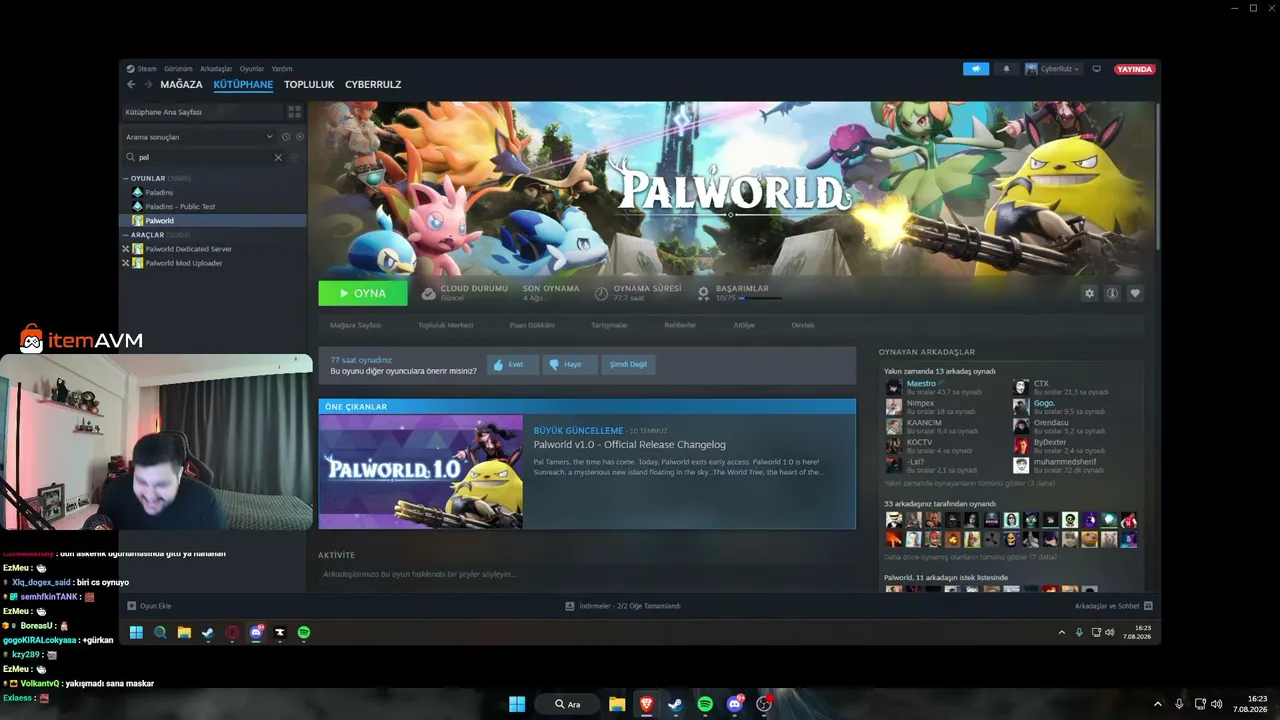Switch Steam to Big Picture mode

(x=1097, y=69)
